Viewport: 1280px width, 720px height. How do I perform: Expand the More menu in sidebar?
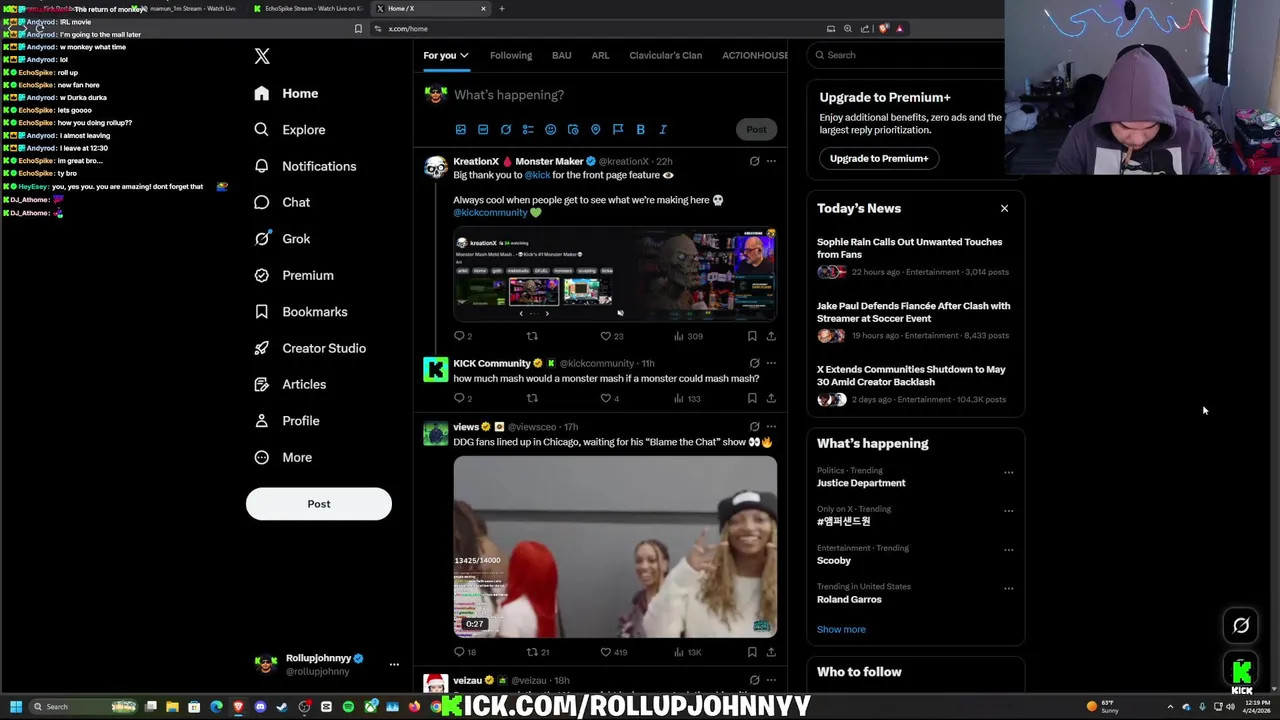click(283, 457)
